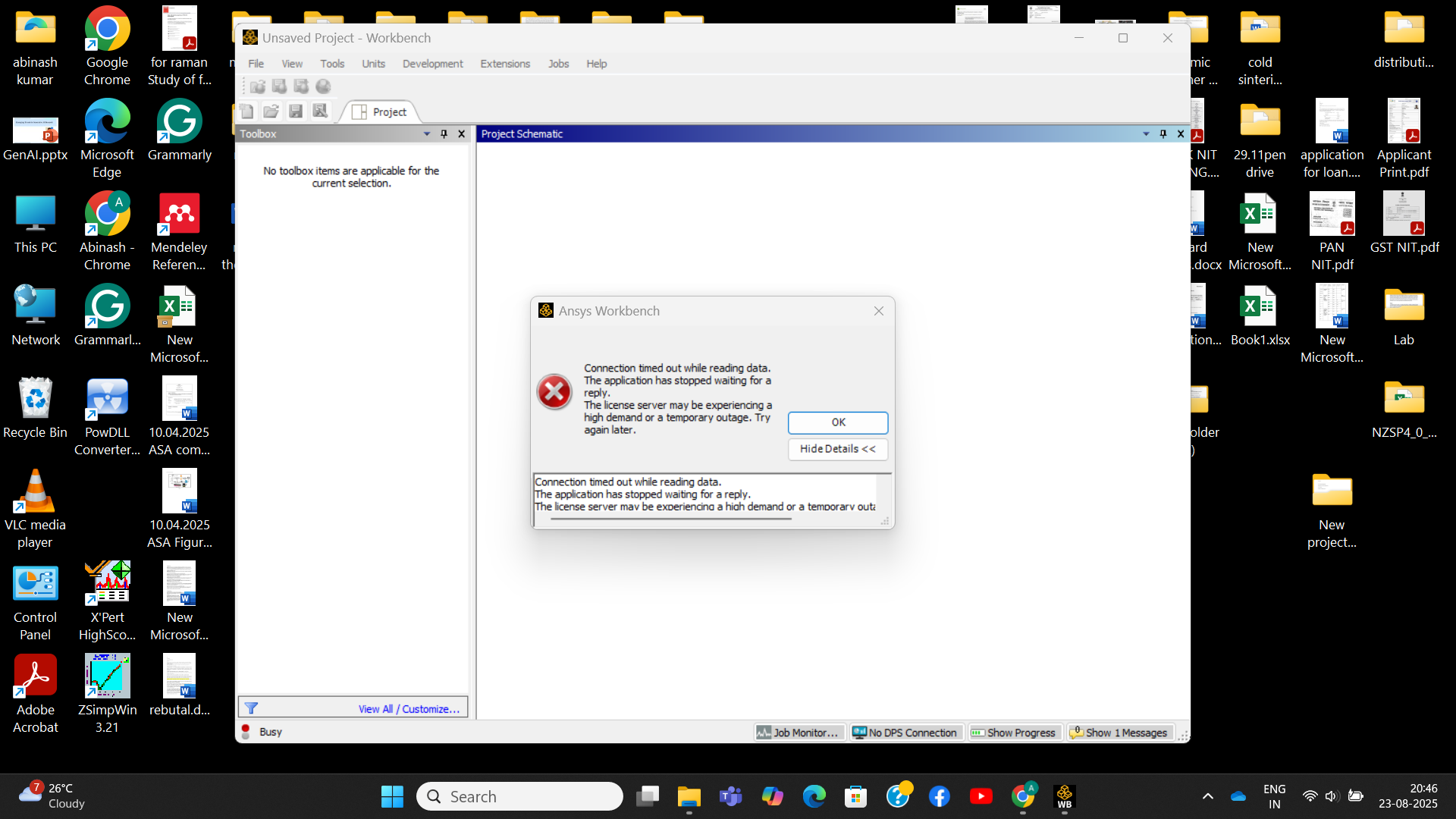Select the GST NIT.pdf desktop file
1456x819 pixels.
[x=1404, y=223]
